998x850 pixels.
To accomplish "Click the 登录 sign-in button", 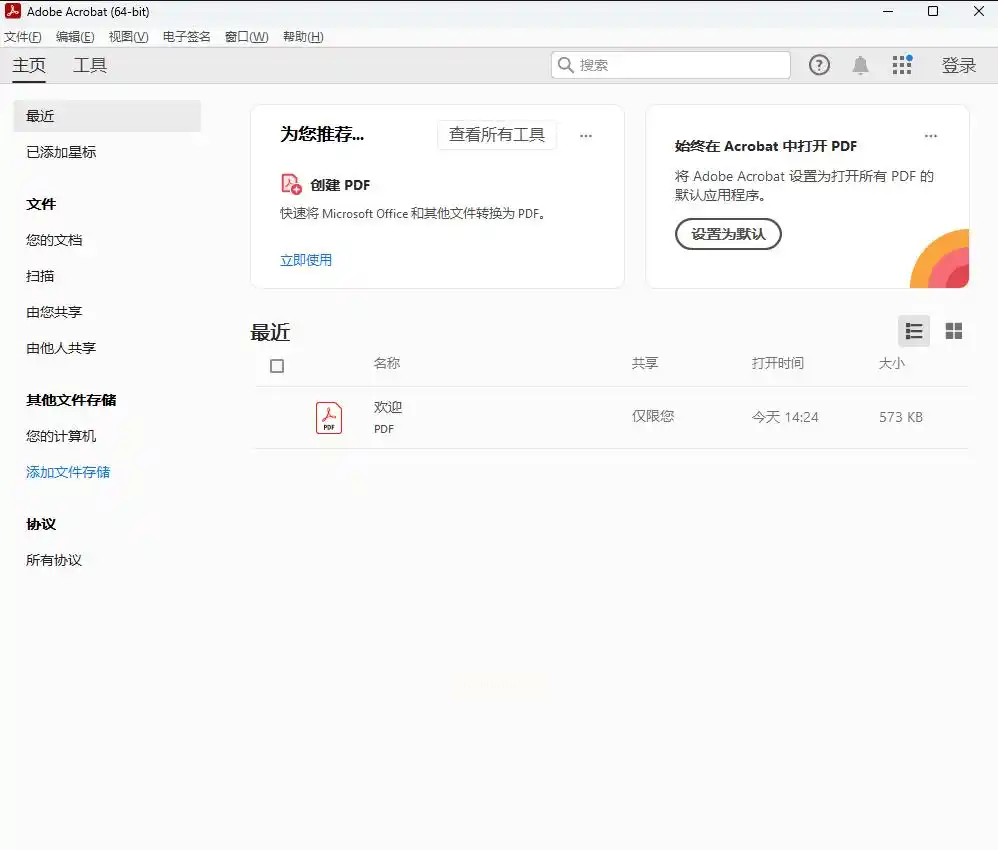I will click(x=959, y=65).
